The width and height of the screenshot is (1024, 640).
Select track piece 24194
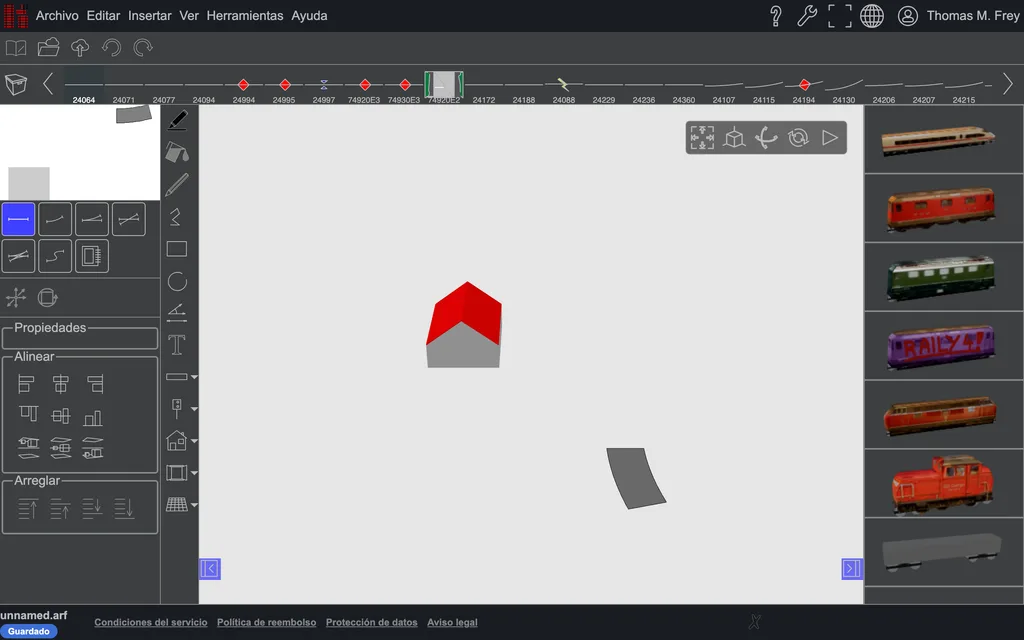[804, 89]
